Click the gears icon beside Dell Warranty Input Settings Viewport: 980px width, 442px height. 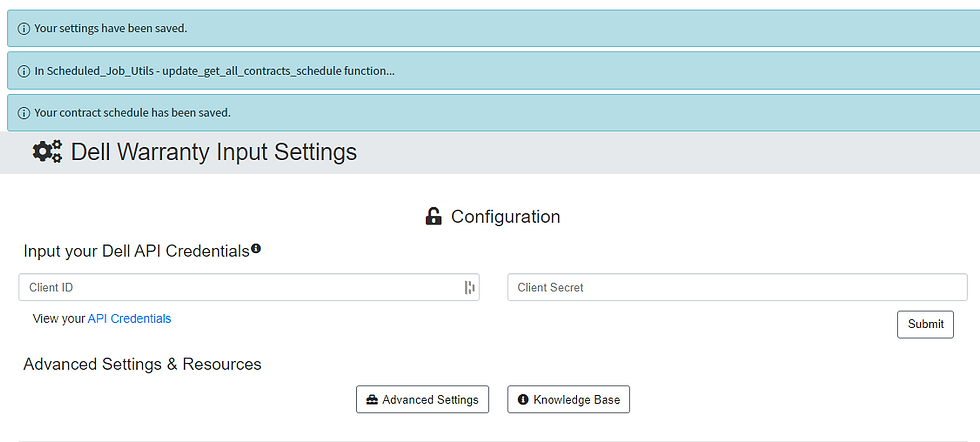pyautogui.click(x=47, y=152)
